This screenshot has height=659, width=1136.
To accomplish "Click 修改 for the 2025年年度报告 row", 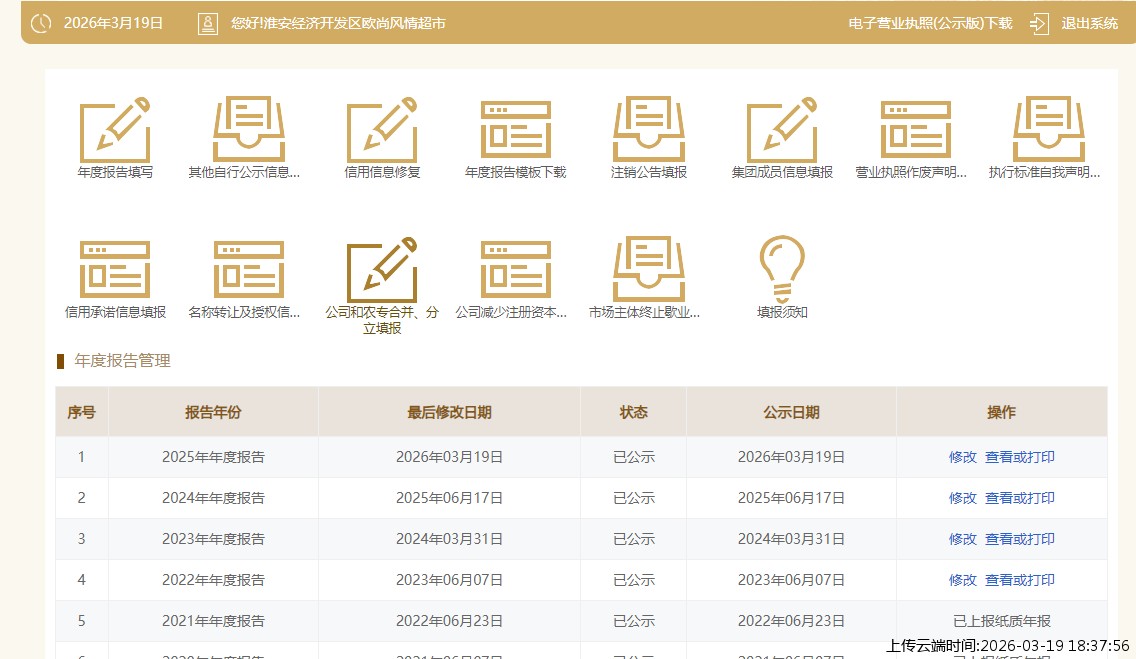I will pos(962,457).
